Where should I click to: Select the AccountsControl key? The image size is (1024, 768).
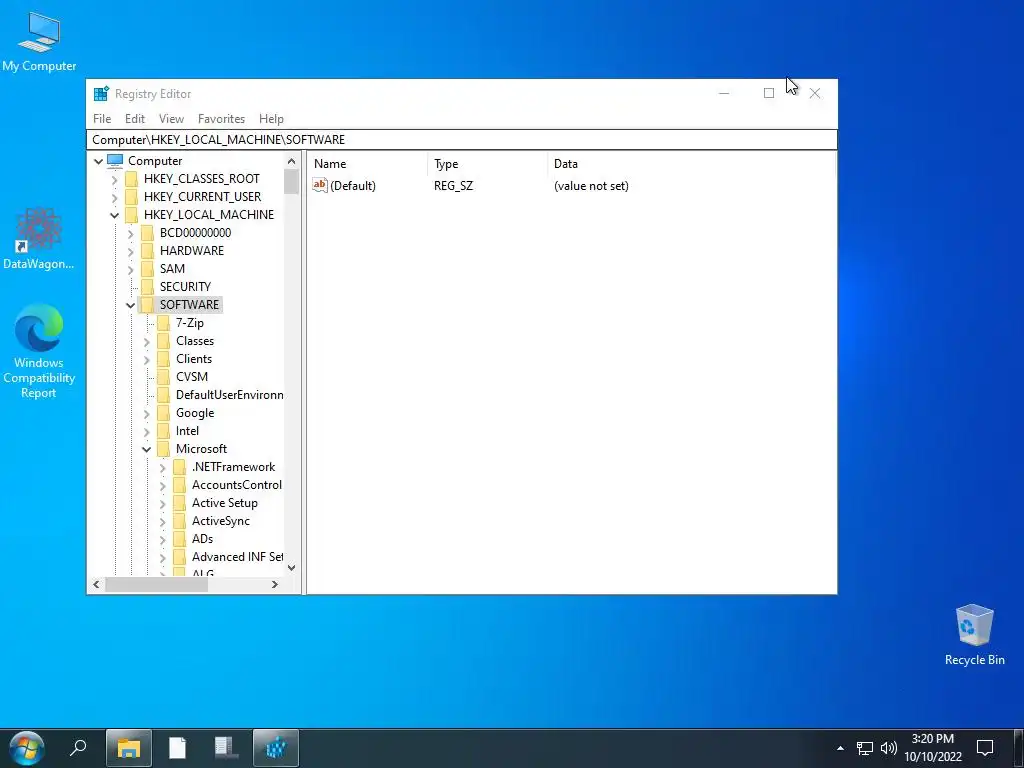pos(236,485)
